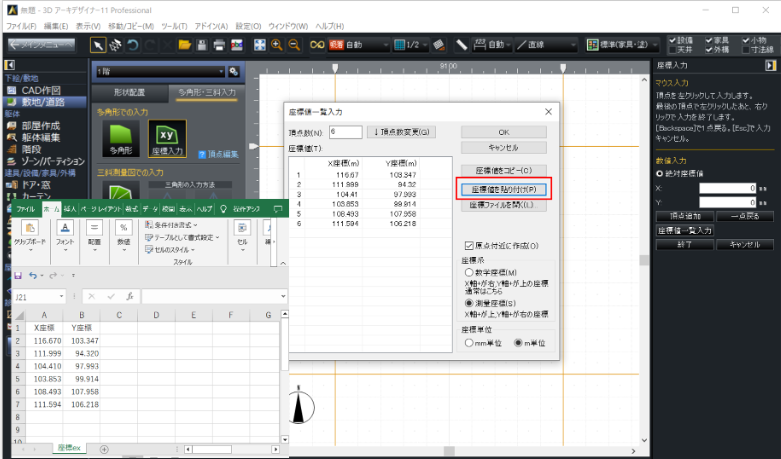
Task: Click the save icon in Excel quick access
Action: 19,275
